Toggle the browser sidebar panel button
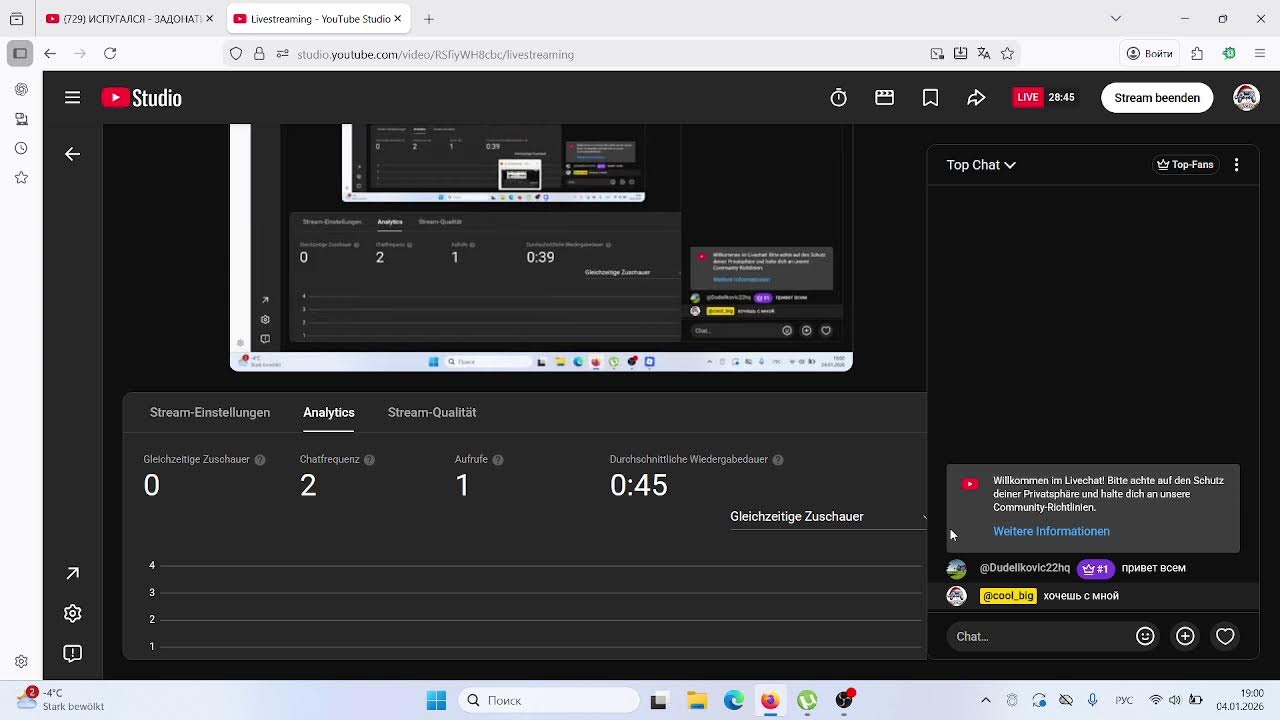 point(20,54)
